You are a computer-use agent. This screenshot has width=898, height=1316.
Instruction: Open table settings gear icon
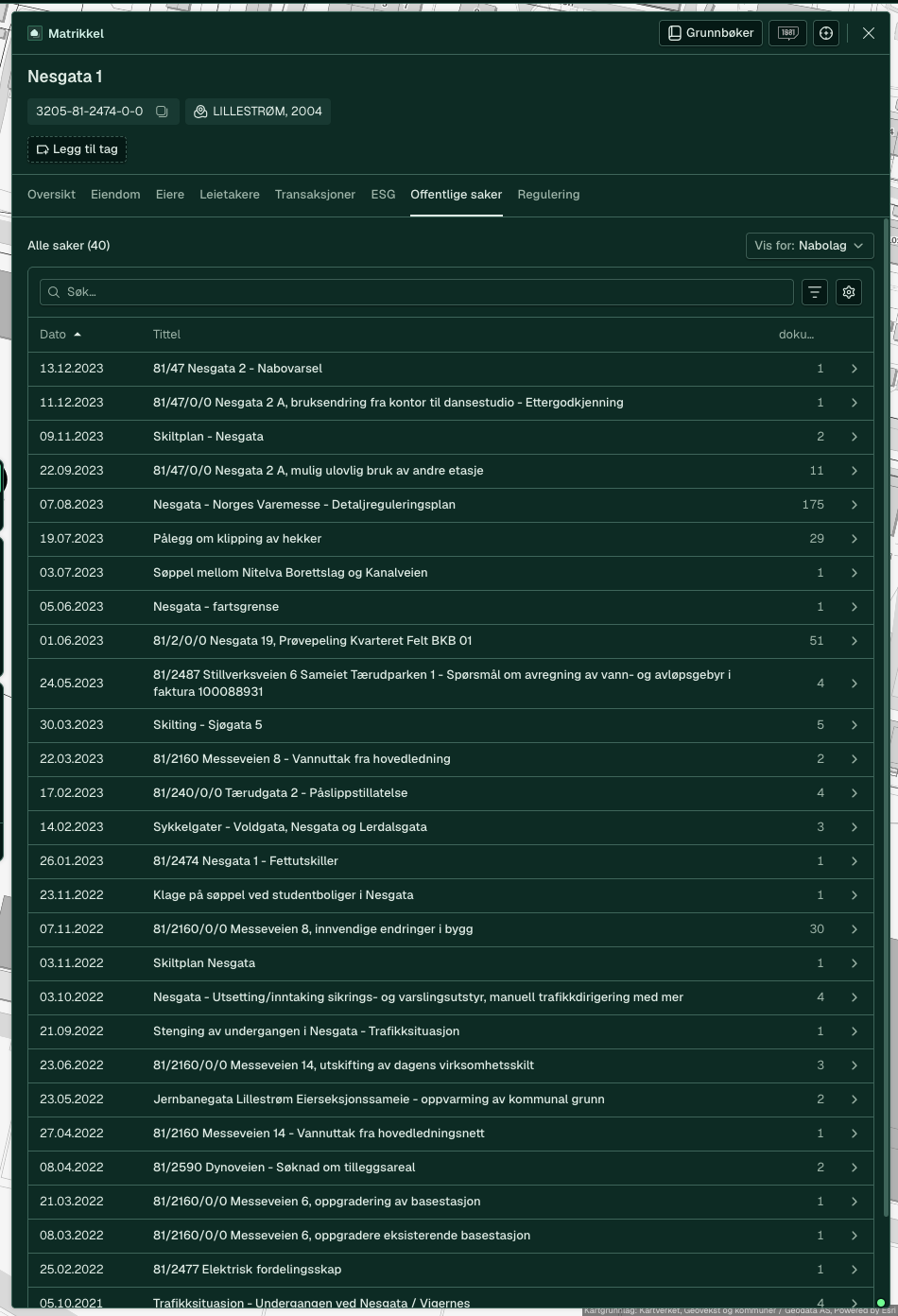coord(849,292)
